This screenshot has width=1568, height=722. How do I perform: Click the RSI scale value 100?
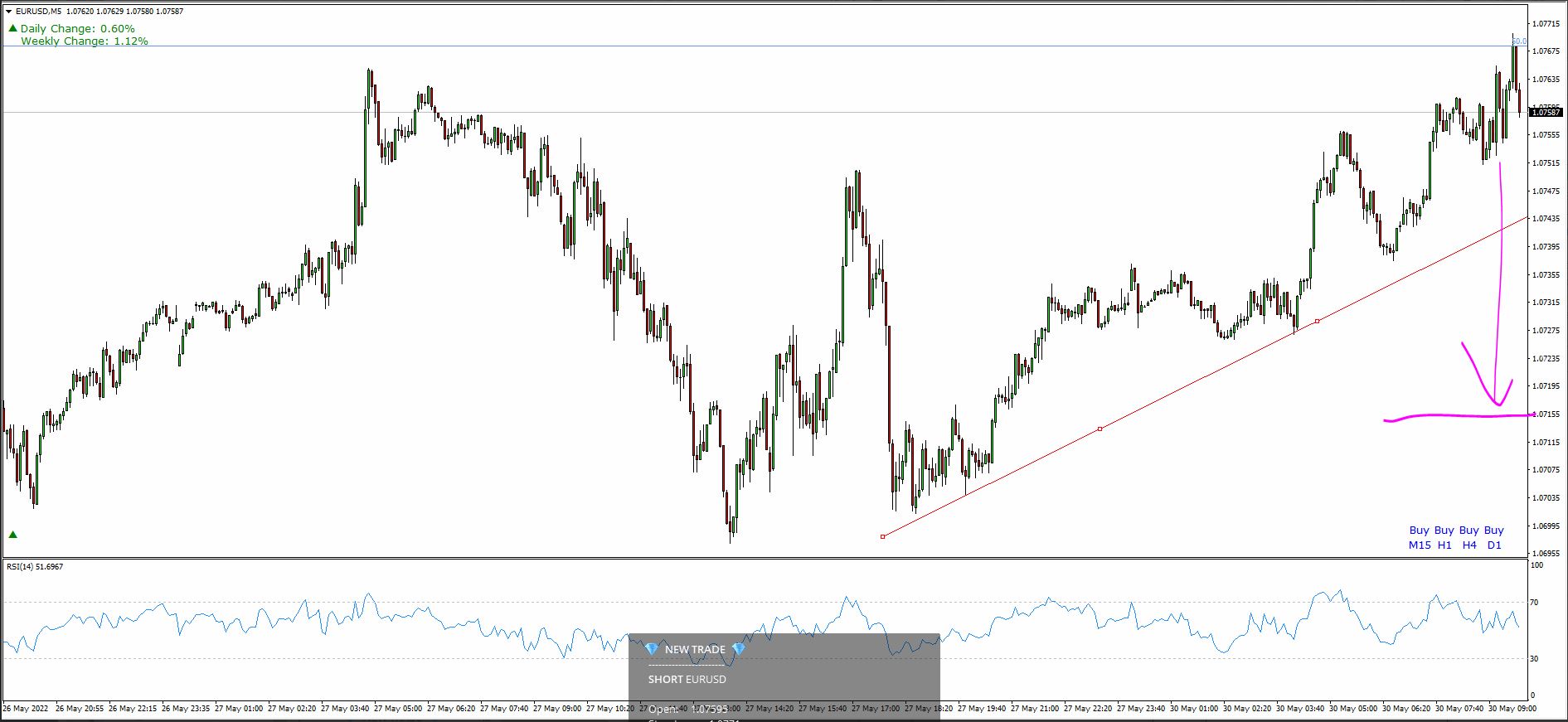tap(1536, 565)
